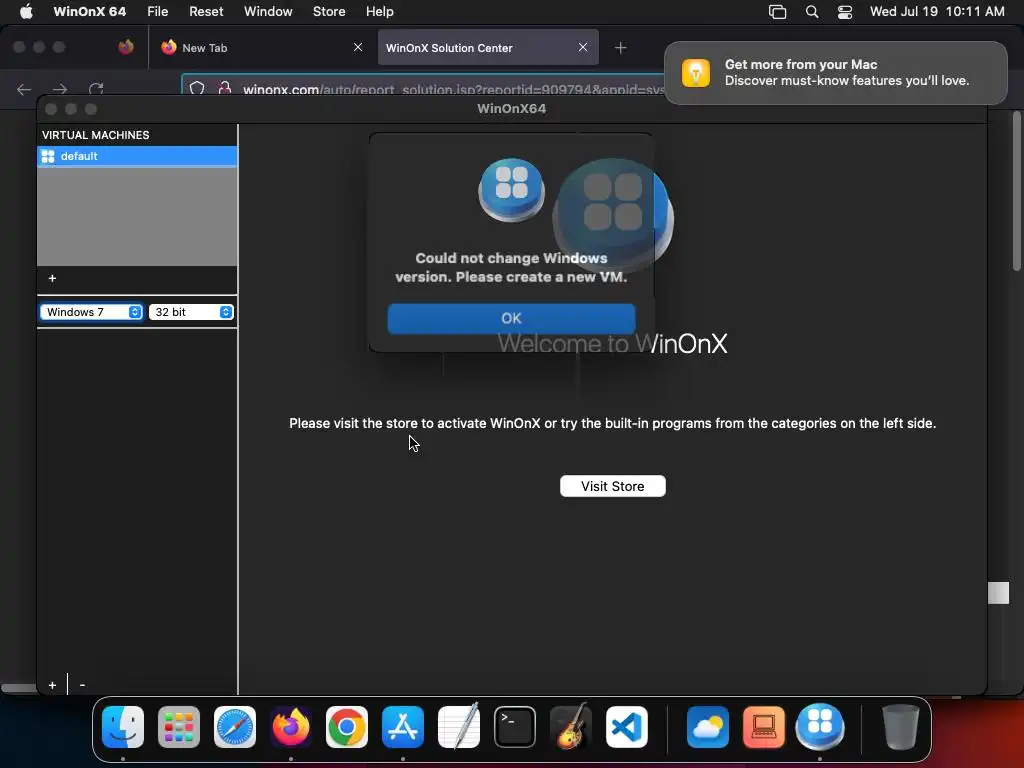Open Spotlight search in menu bar
This screenshot has width=1024, height=768.
pos(812,12)
